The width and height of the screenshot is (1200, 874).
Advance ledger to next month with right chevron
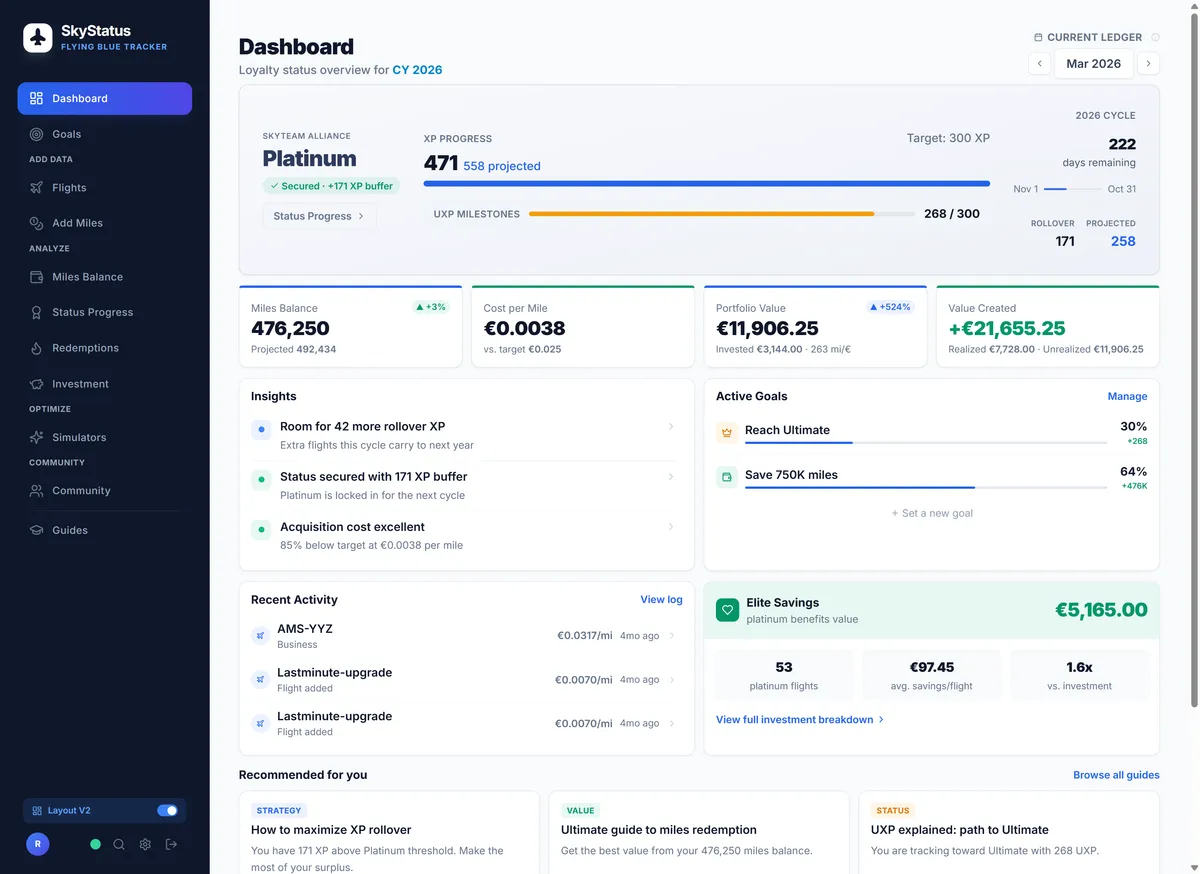pyautogui.click(x=1148, y=63)
